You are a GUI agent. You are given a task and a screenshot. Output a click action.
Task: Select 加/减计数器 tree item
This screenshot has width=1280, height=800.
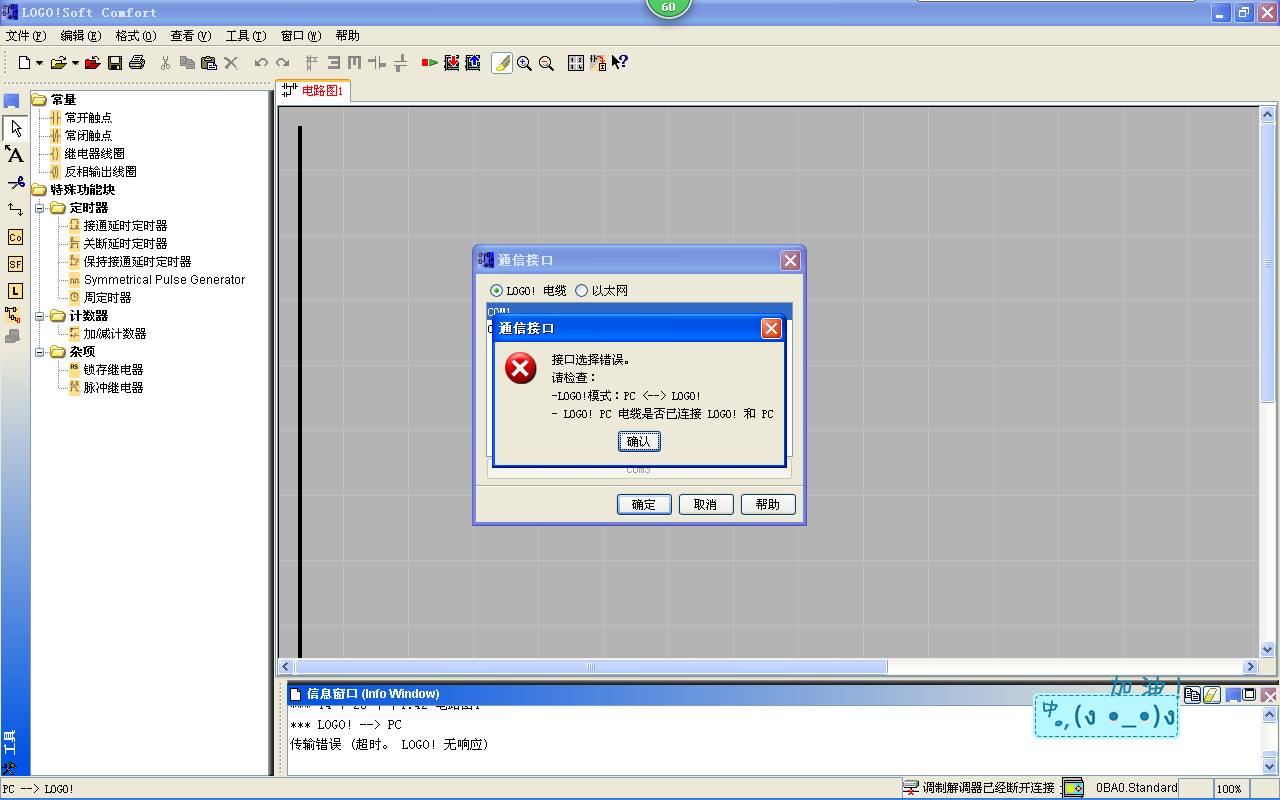(115, 334)
